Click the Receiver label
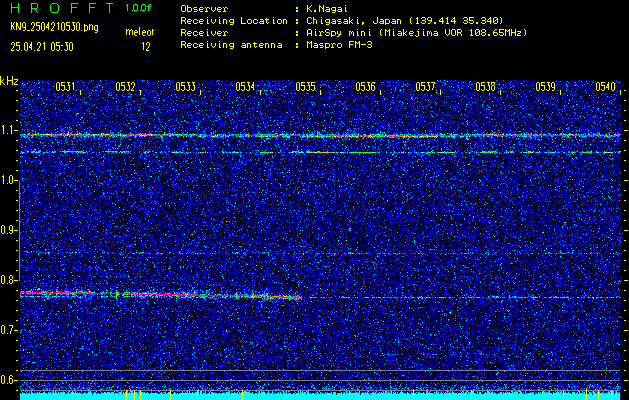Image resolution: width=629 pixels, height=400 pixels. tap(204, 33)
